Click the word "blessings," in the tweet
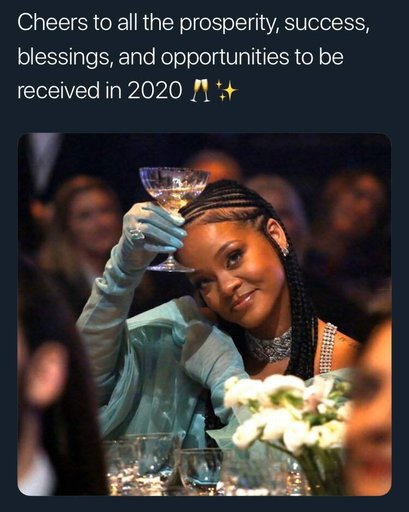Viewport: 409px width, 512px height. [65, 57]
